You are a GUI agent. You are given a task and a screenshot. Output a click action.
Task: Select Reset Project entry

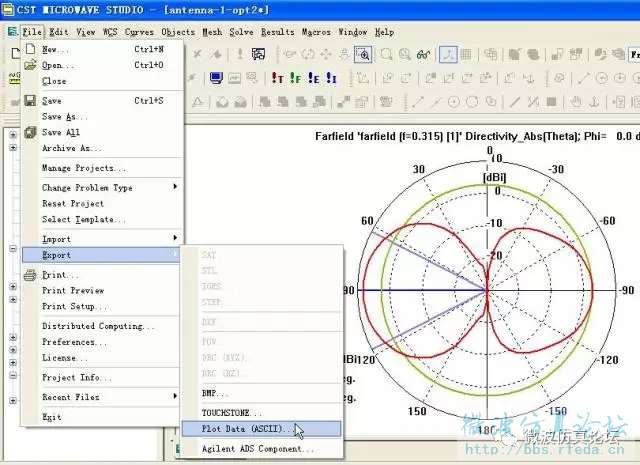[102, 203]
